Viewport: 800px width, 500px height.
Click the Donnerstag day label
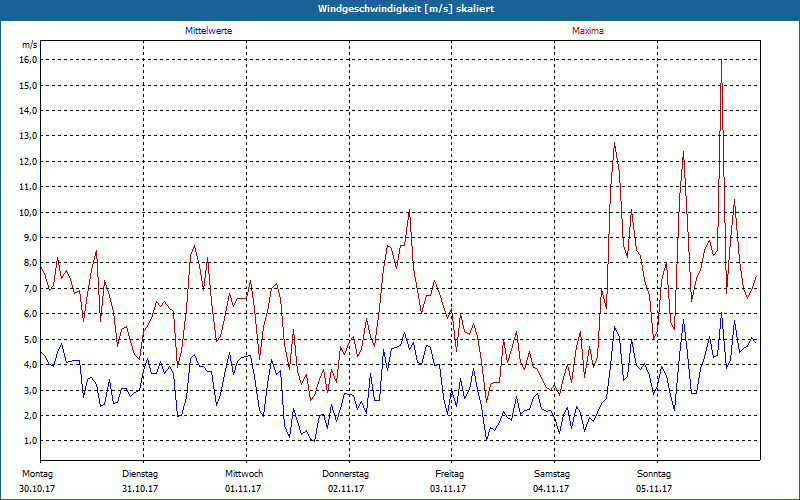[345, 474]
